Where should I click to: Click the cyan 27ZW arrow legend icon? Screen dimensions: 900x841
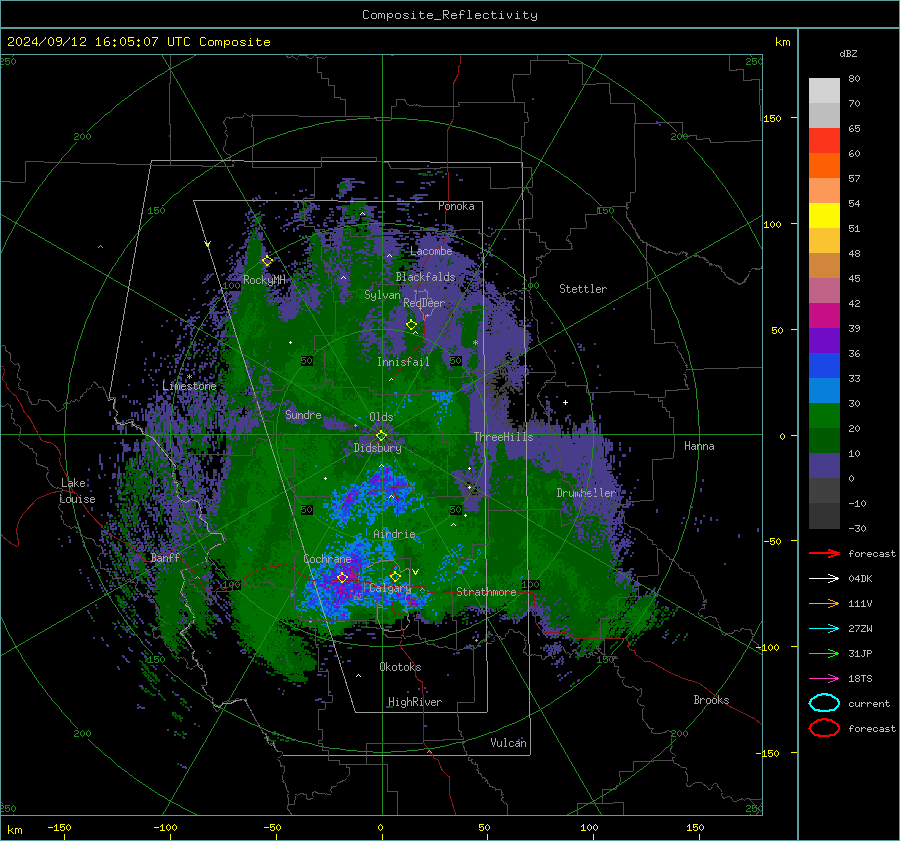coord(824,629)
